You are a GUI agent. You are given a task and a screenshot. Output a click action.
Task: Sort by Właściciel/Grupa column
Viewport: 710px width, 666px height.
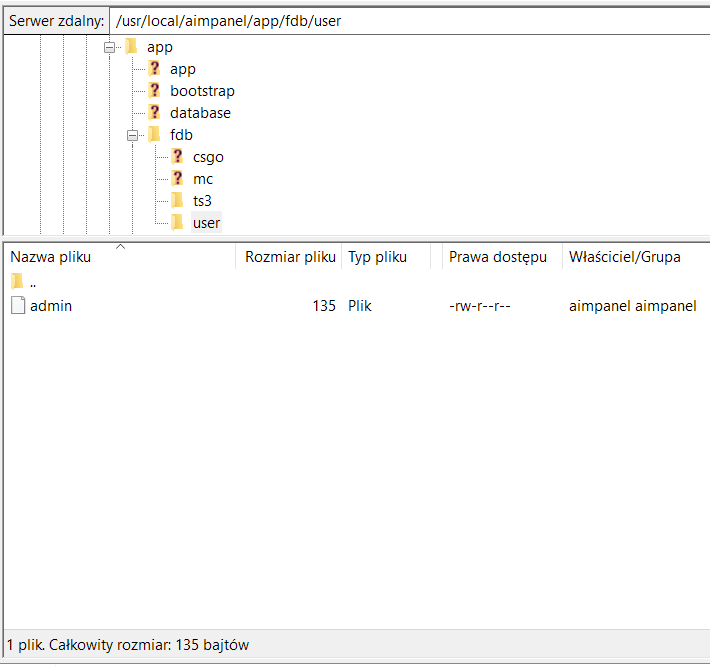click(624, 257)
